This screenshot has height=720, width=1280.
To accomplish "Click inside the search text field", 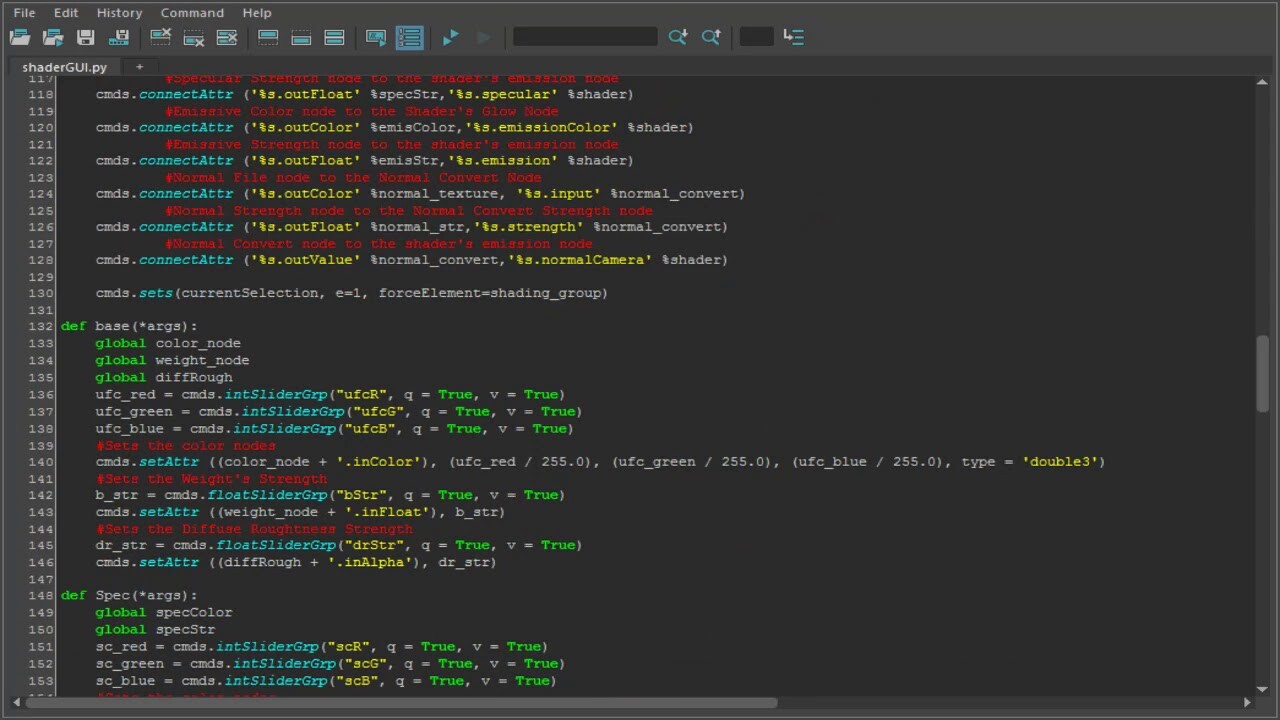I will point(585,37).
